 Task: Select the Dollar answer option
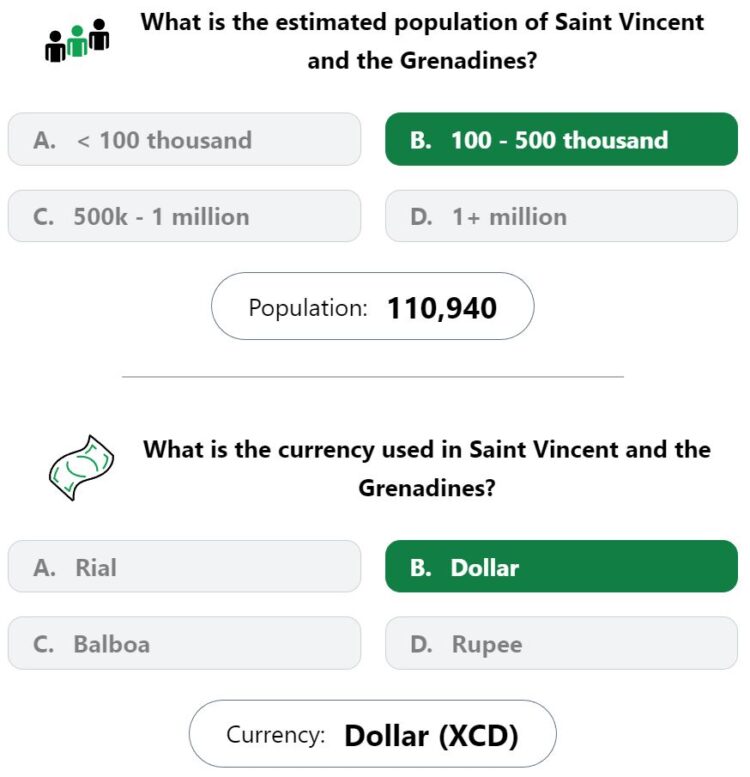click(561, 566)
